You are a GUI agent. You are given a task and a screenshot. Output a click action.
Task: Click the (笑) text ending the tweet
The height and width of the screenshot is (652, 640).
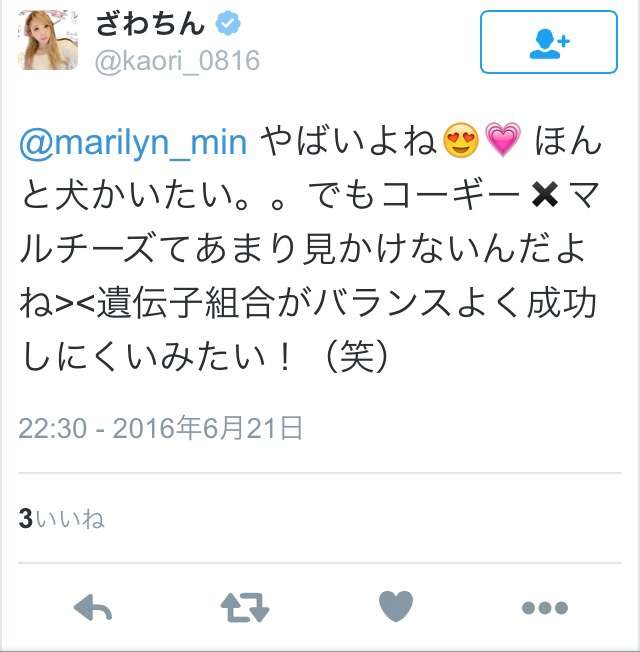[x=357, y=356]
